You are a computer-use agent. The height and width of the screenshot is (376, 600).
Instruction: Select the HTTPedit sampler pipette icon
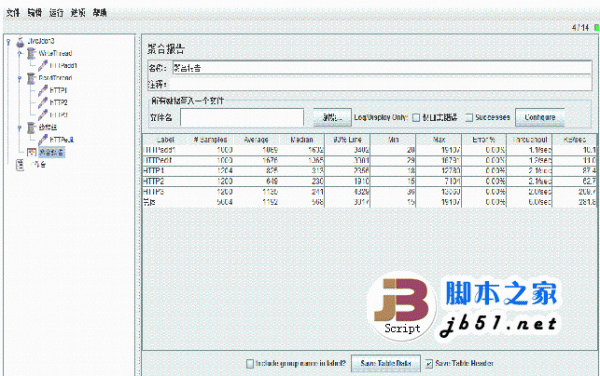pyautogui.click(x=43, y=139)
